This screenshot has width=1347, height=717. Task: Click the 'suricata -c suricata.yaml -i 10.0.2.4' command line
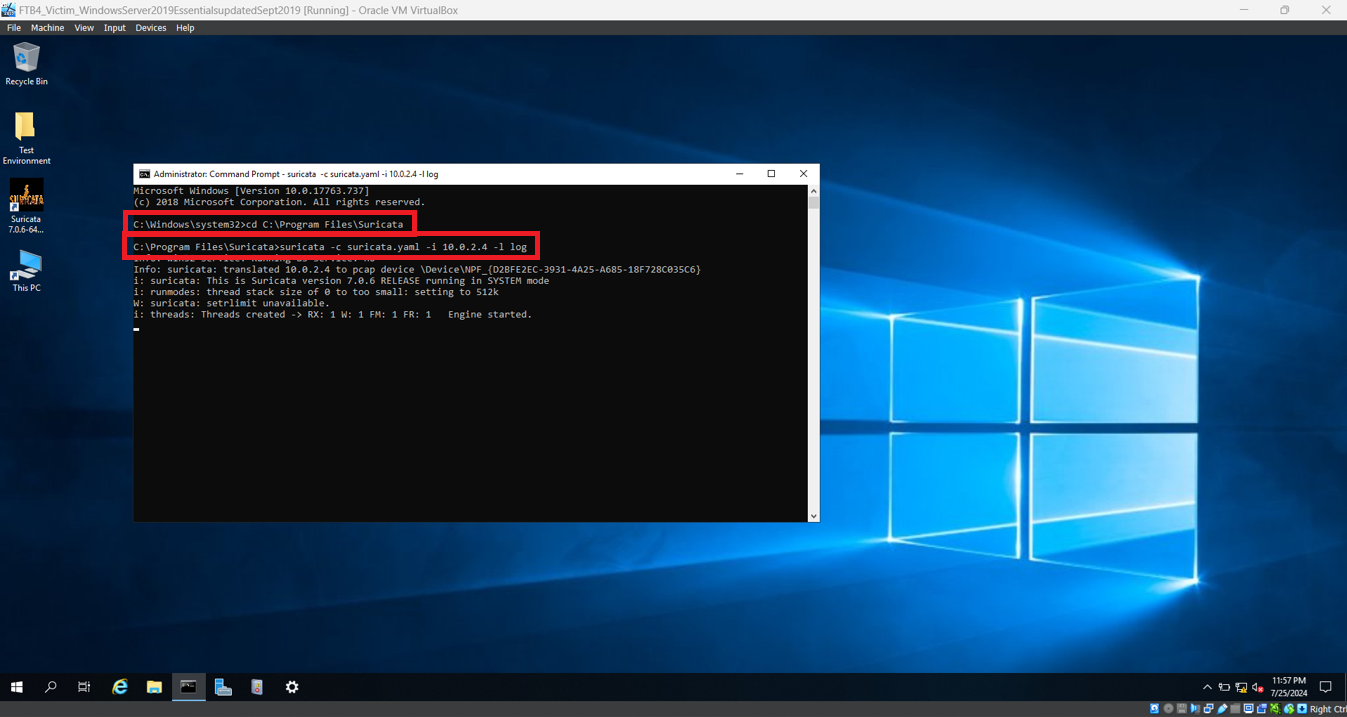tap(330, 247)
